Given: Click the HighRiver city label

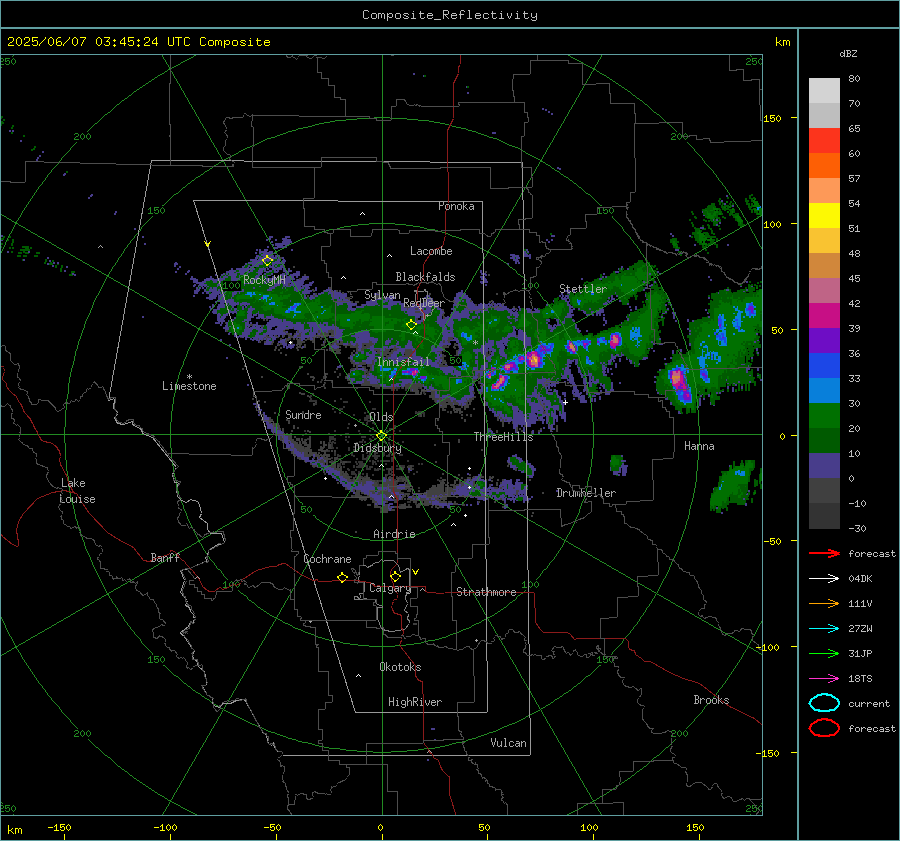Looking at the screenshot, I should coord(415,702).
